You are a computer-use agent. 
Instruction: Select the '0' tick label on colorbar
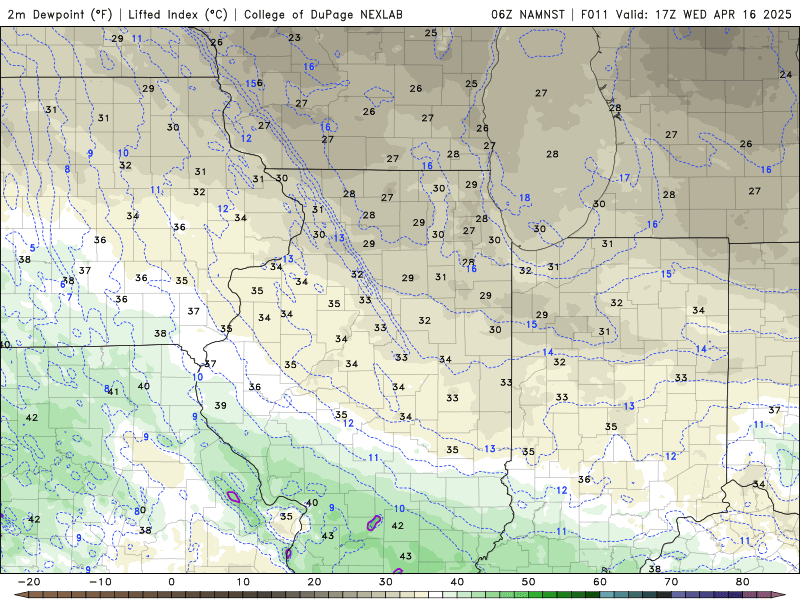171,582
